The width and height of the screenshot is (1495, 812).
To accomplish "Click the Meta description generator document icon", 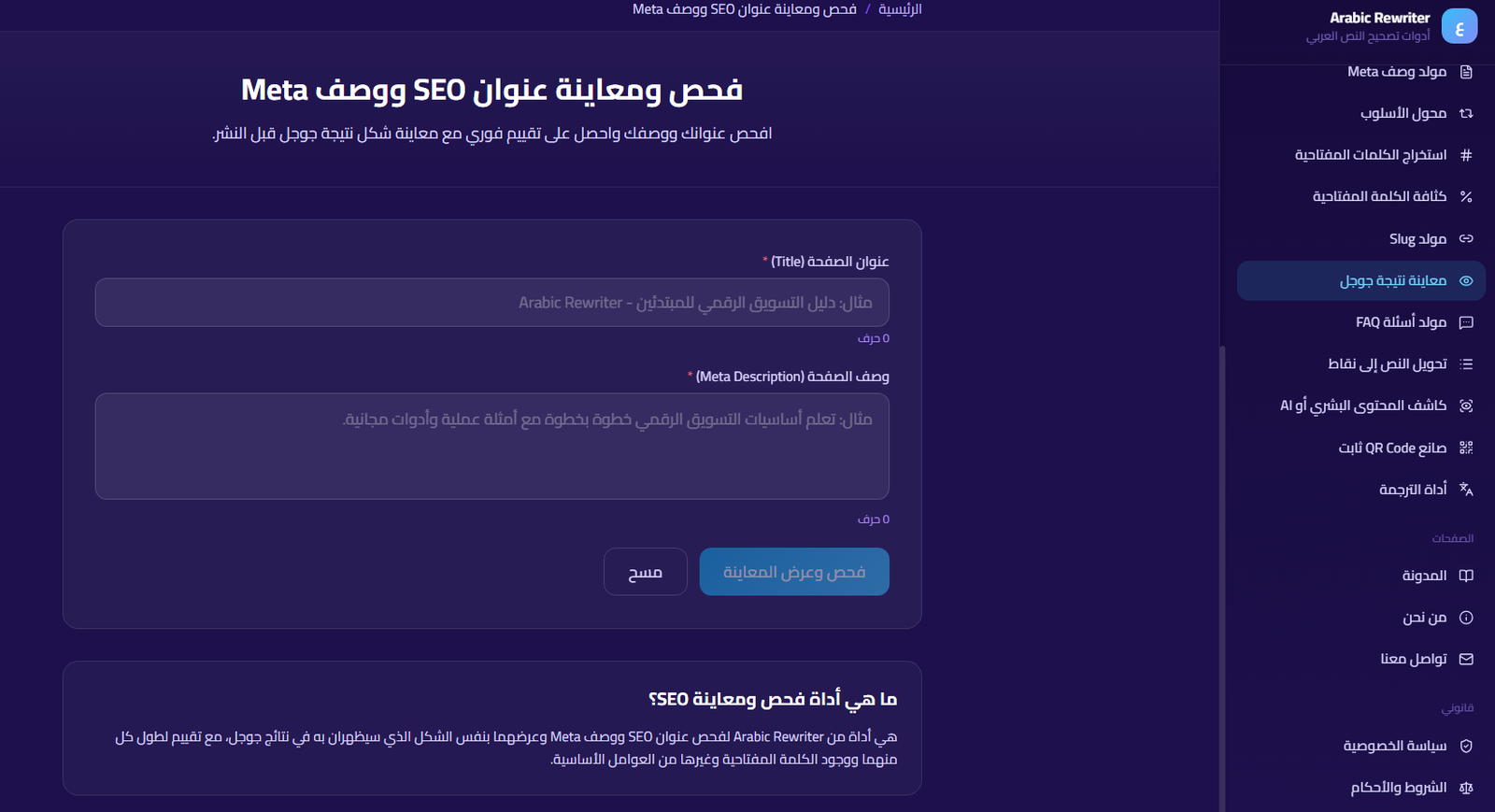I will (1466, 72).
